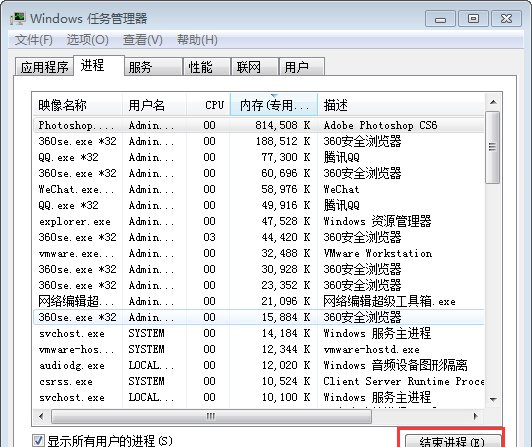The height and width of the screenshot is (447, 532).
Task: Click description vmware-hostd.exe
Action: click(x=372, y=349)
